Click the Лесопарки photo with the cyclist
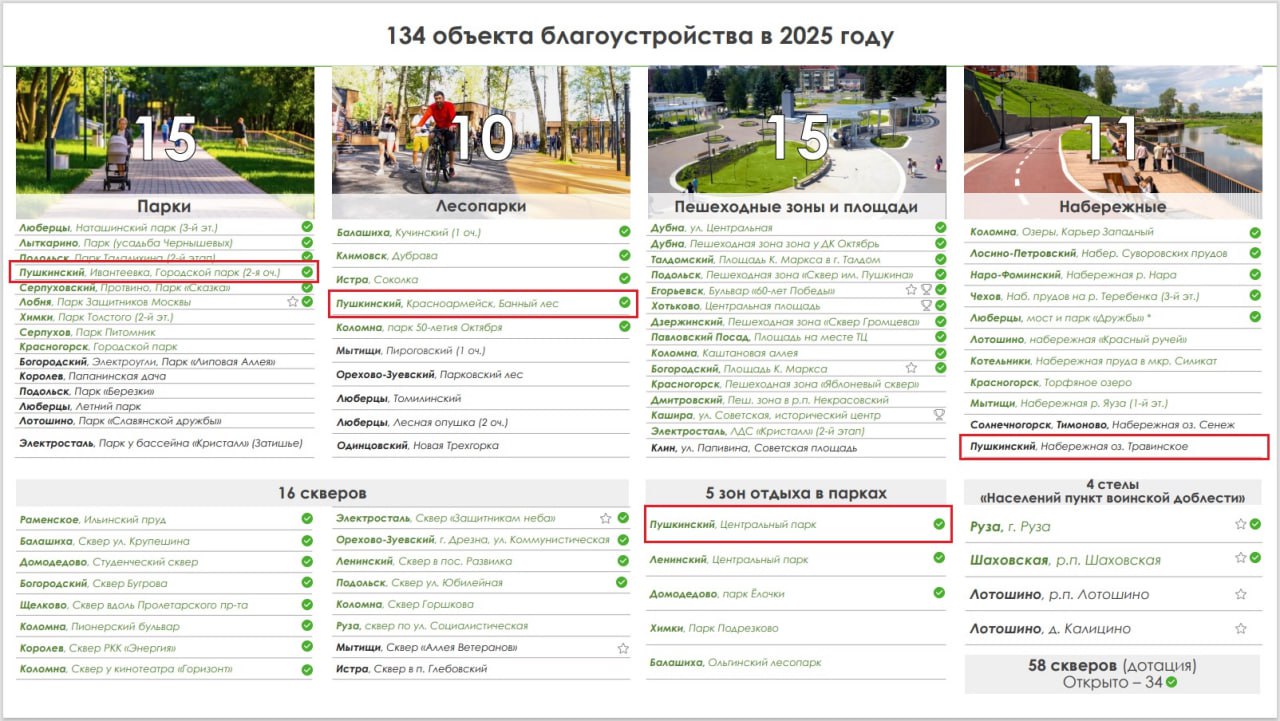Viewport: 1280px width, 721px height. tap(480, 130)
